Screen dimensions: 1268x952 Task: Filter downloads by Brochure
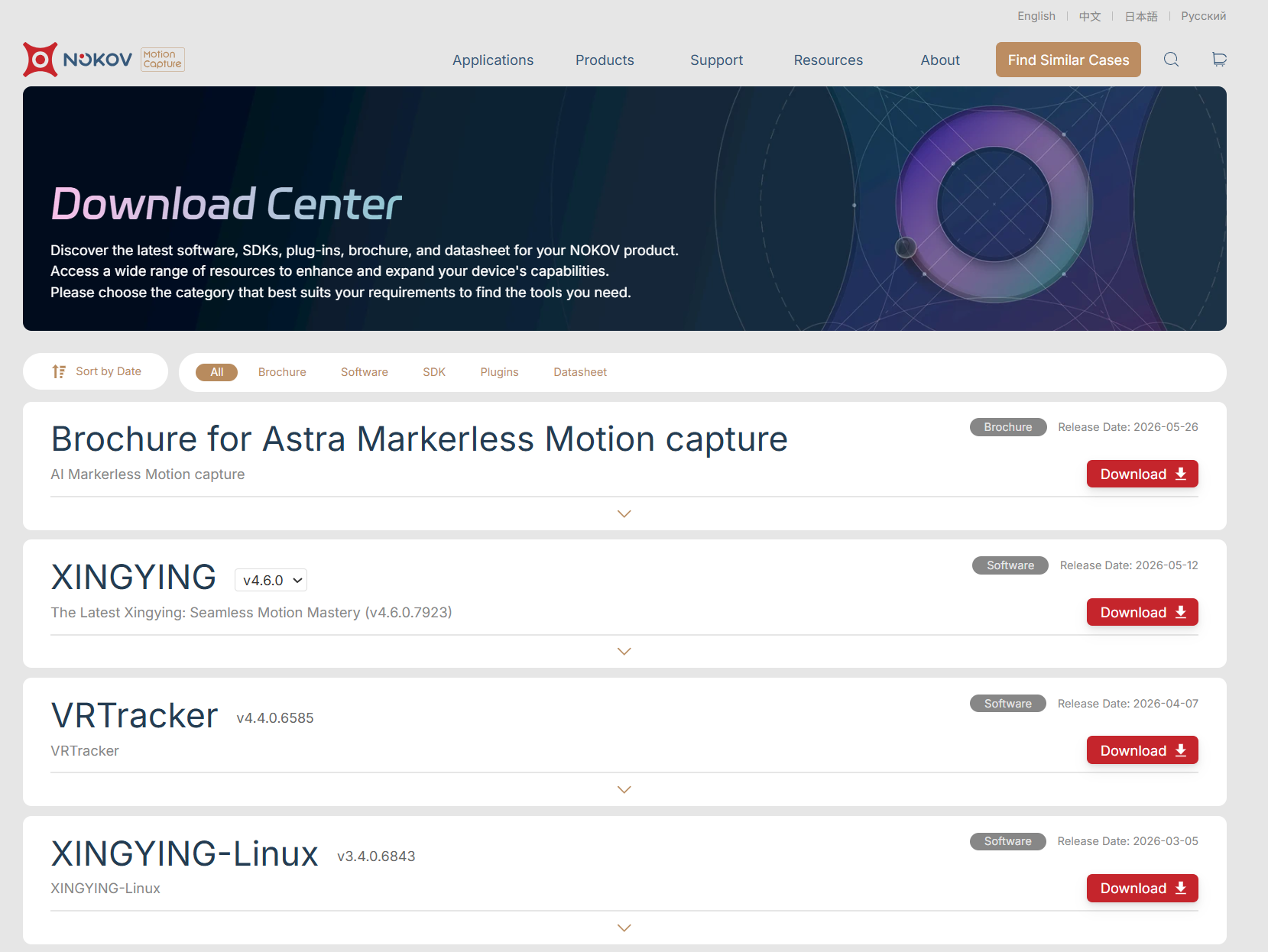pyautogui.click(x=282, y=372)
